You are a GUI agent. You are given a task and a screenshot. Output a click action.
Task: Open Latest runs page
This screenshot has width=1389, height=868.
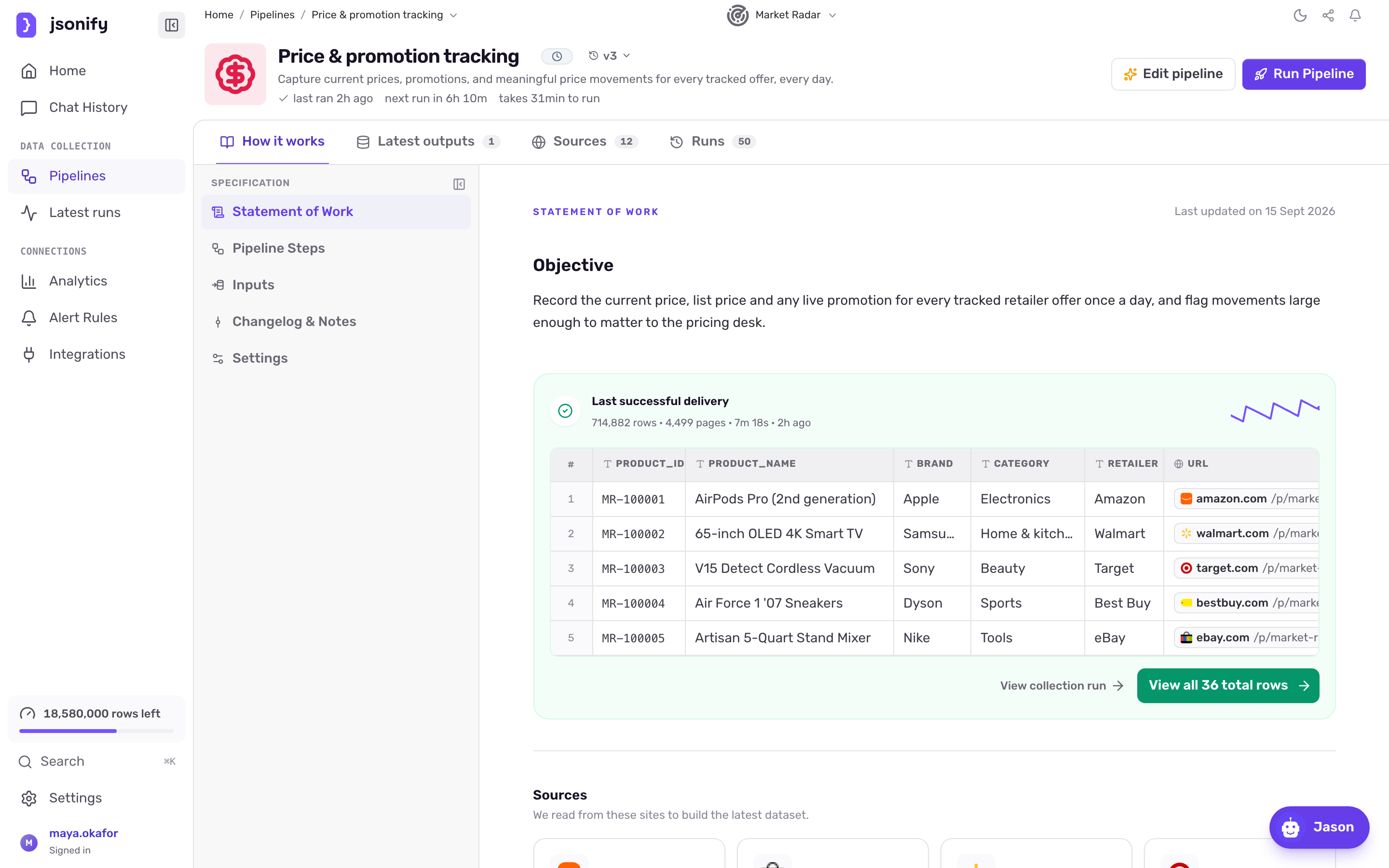click(x=96, y=212)
